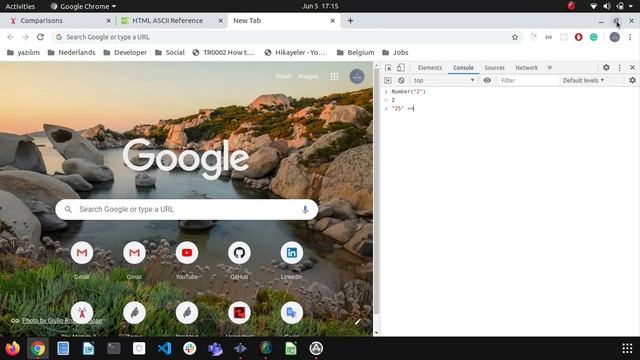Open the Terminal from the dock
Screen dimensions: 640x360
[x=113, y=349]
